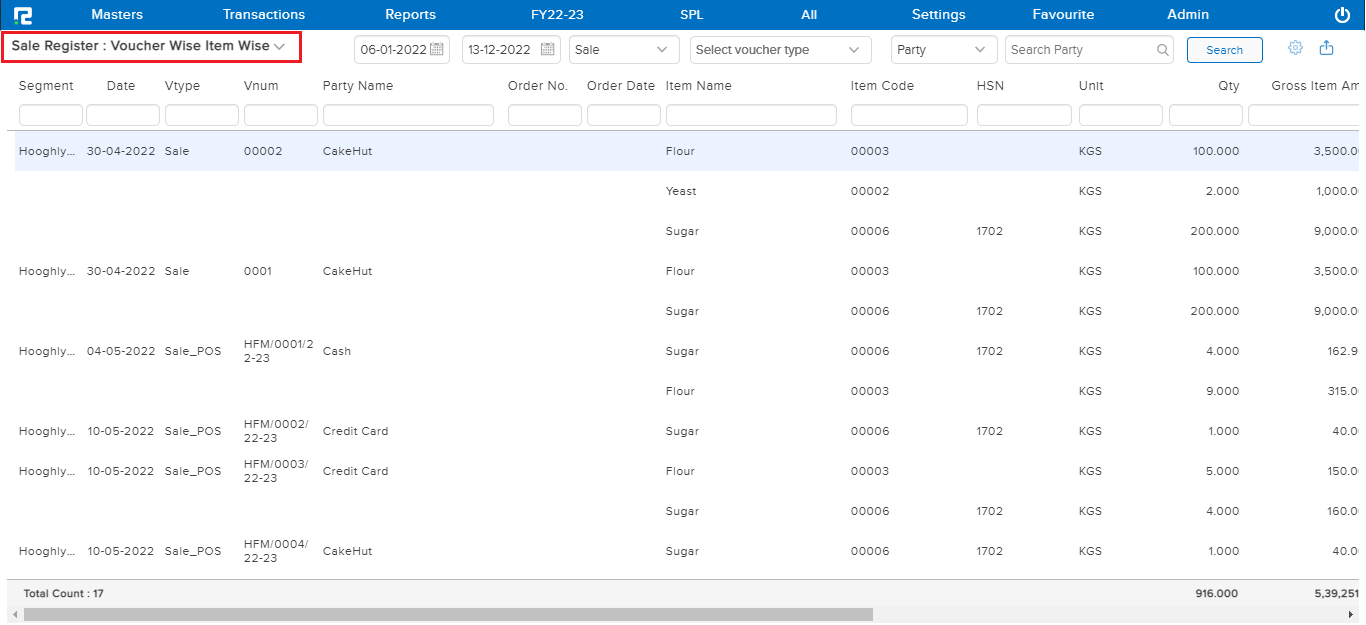The height and width of the screenshot is (625, 1366).
Task: Click the app logo icon
Action: [x=23, y=15]
